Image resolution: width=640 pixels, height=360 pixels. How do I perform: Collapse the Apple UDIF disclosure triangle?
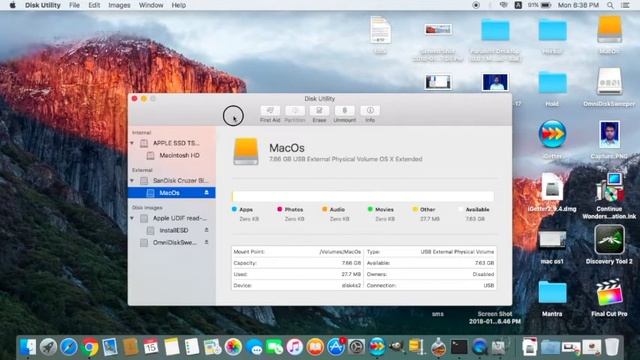(132, 218)
